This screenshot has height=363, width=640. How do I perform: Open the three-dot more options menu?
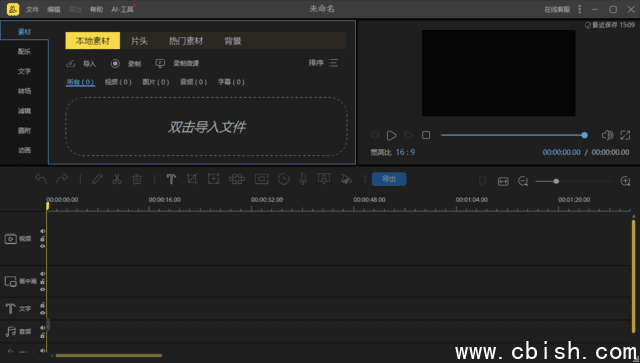click(580, 9)
